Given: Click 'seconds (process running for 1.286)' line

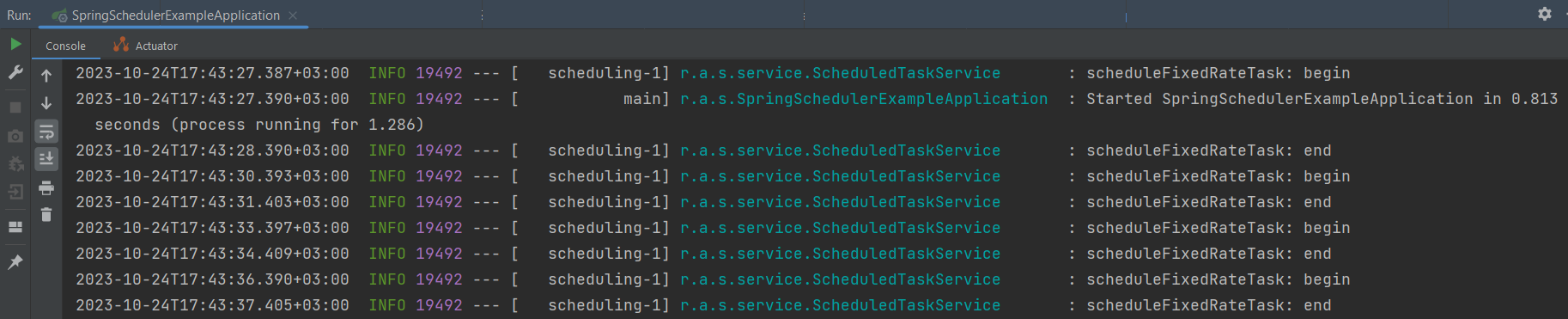Looking at the screenshot, I should tap(259, 125).
